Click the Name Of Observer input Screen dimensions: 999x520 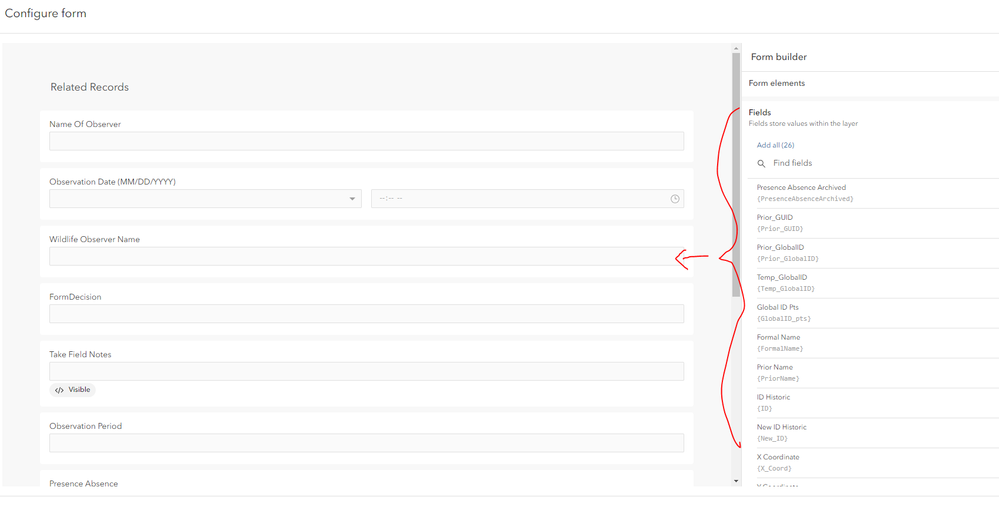coord(366,141)
